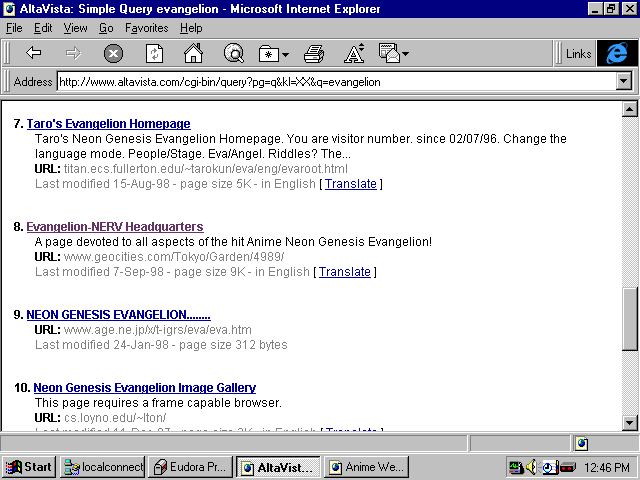Click the Fonts size icon
Image resolution: width=640 pixels, height=480 pixels.
coord(354,54)
